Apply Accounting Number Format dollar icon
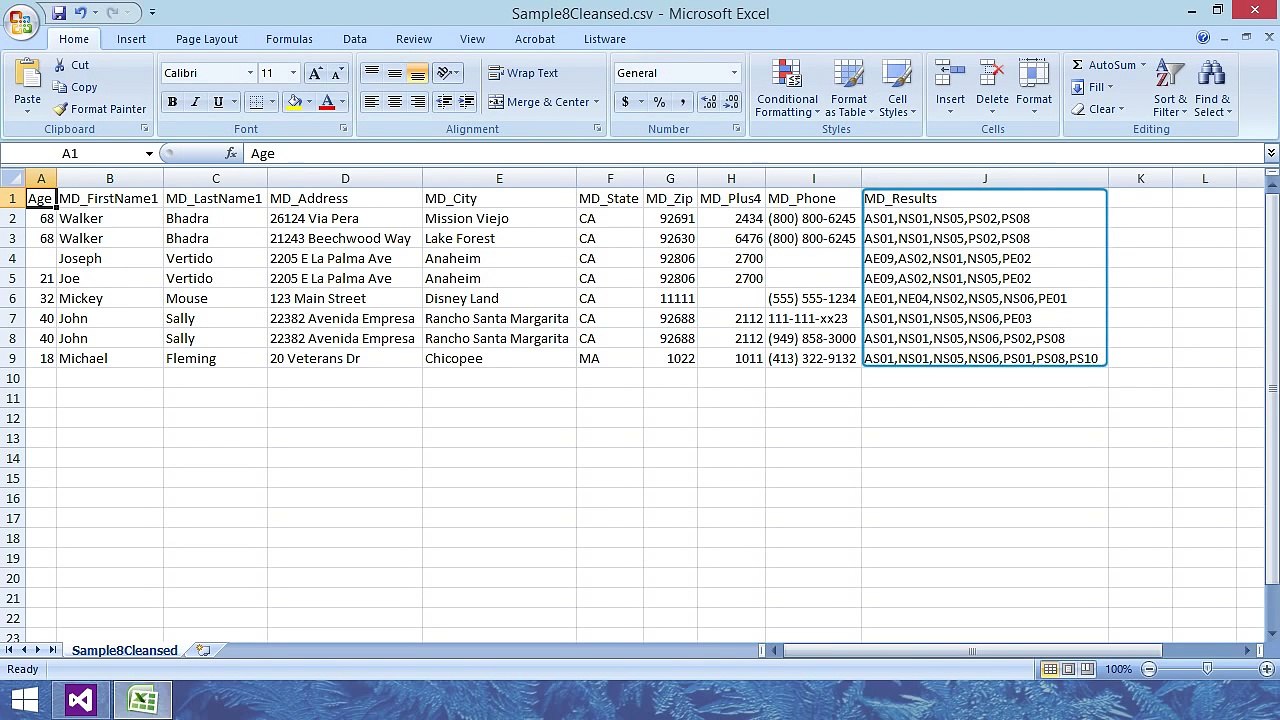 pos(625,102)
